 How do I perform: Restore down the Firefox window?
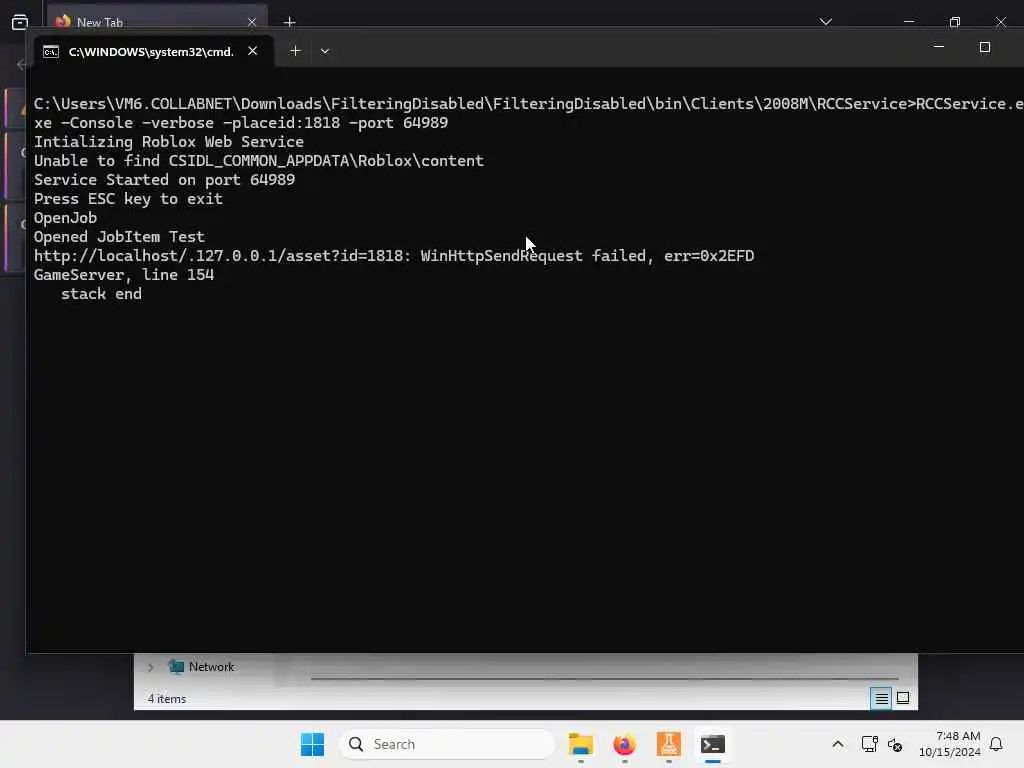[955, 22]
